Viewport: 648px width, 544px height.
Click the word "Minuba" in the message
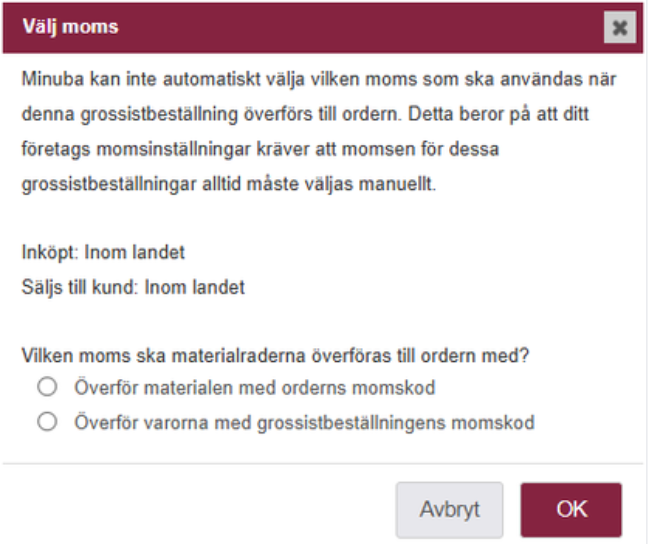coord(49,80)
